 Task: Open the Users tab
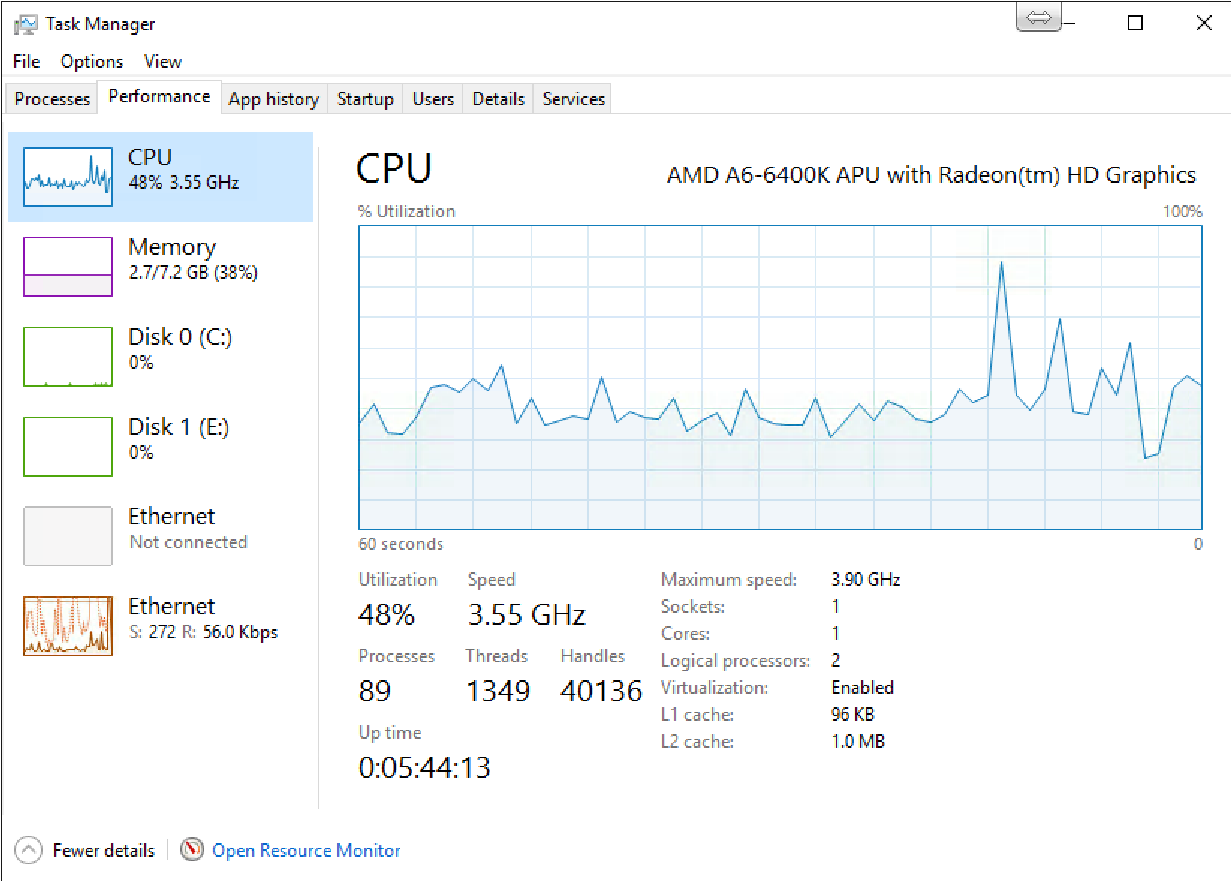click(x=433, y=99)
